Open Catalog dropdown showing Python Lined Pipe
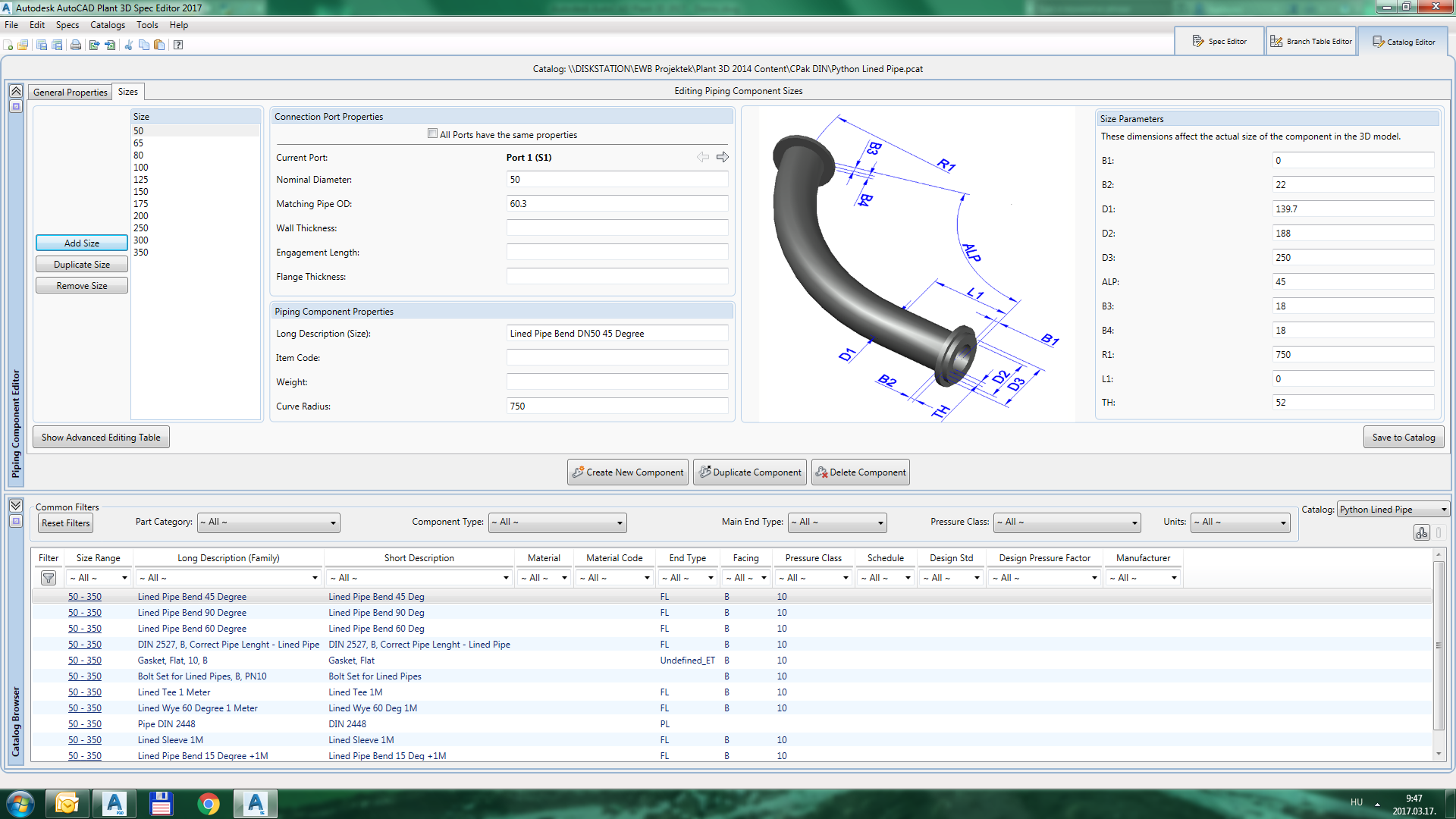Viewport: 1456px width, 819px height. [x=1392, y=510]
